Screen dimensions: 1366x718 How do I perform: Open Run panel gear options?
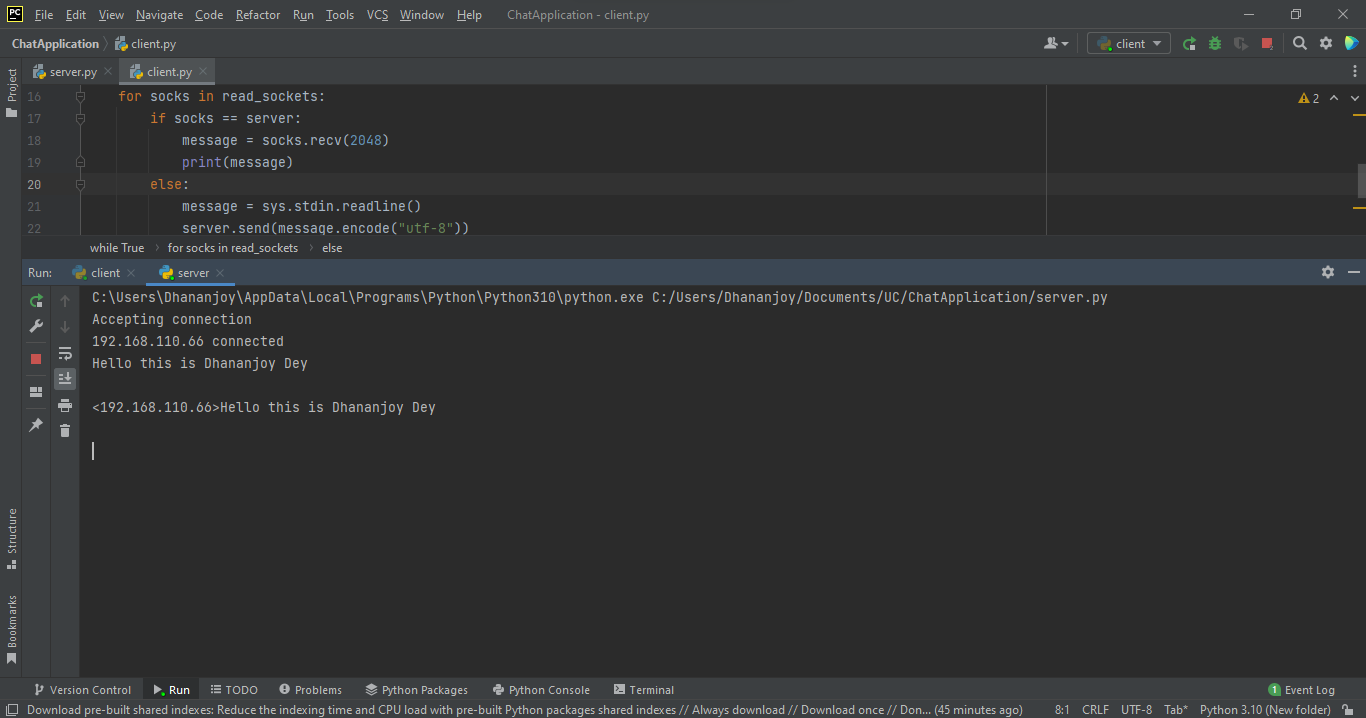tap(1328, 272)
